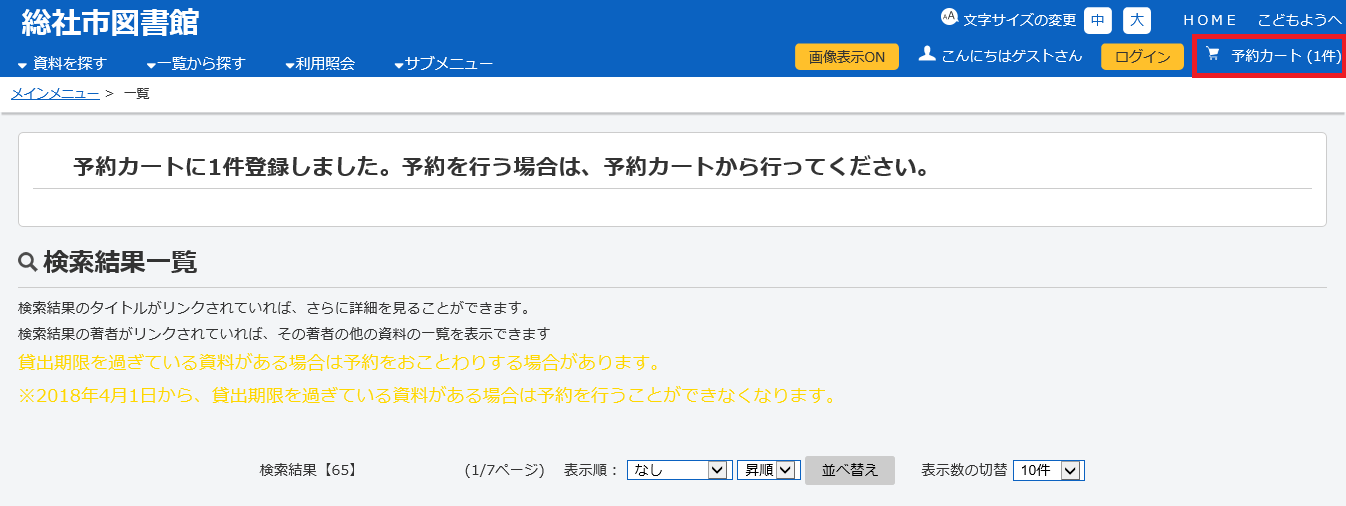Click the 文字サイズの変更 text-size icon
This screenshot has height=506, width=1346.
coord(949,18)
